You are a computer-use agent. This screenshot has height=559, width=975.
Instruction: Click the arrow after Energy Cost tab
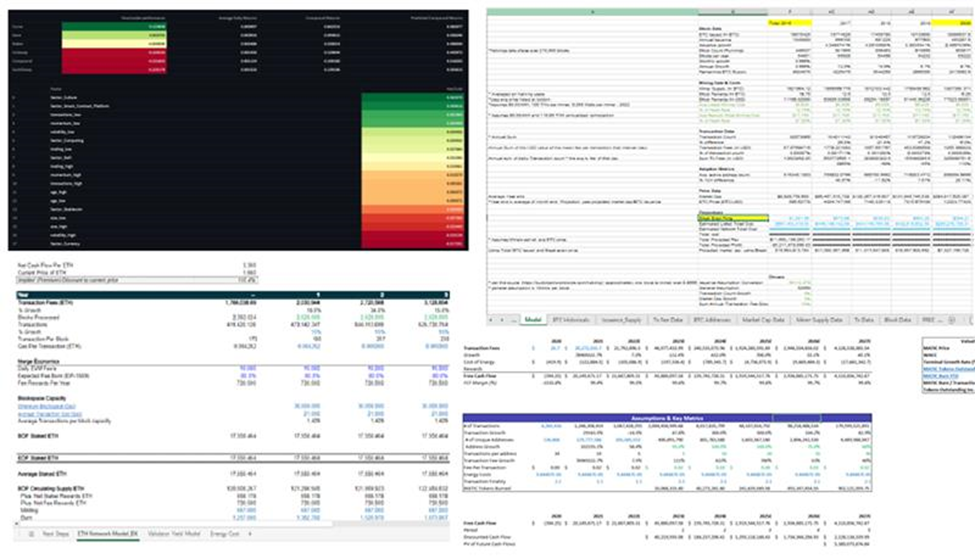(x=250, y=534)
